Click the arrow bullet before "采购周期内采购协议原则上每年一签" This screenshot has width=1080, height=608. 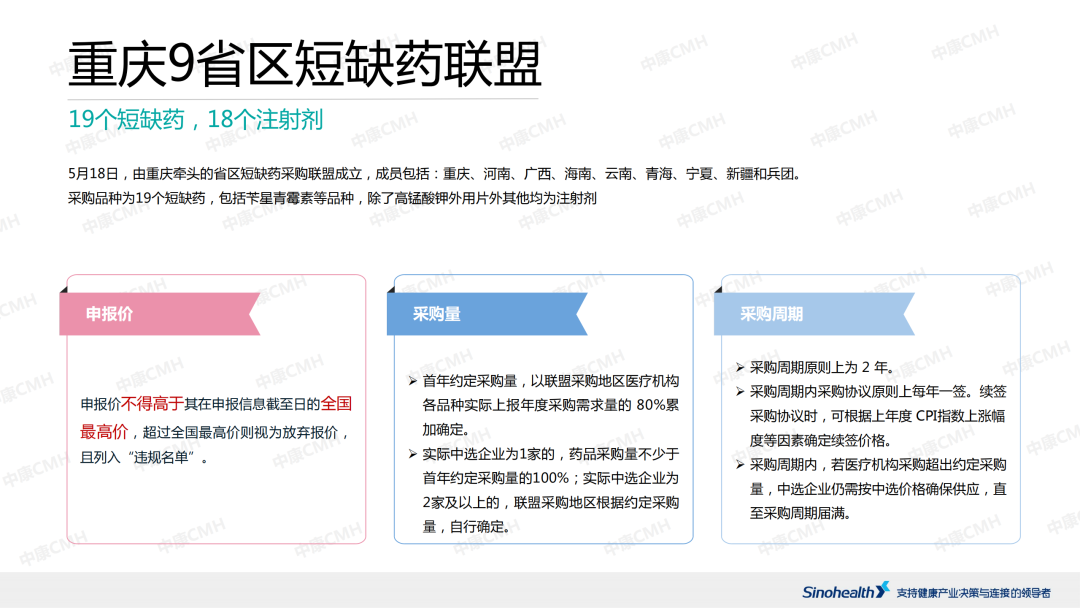(740, 392)
